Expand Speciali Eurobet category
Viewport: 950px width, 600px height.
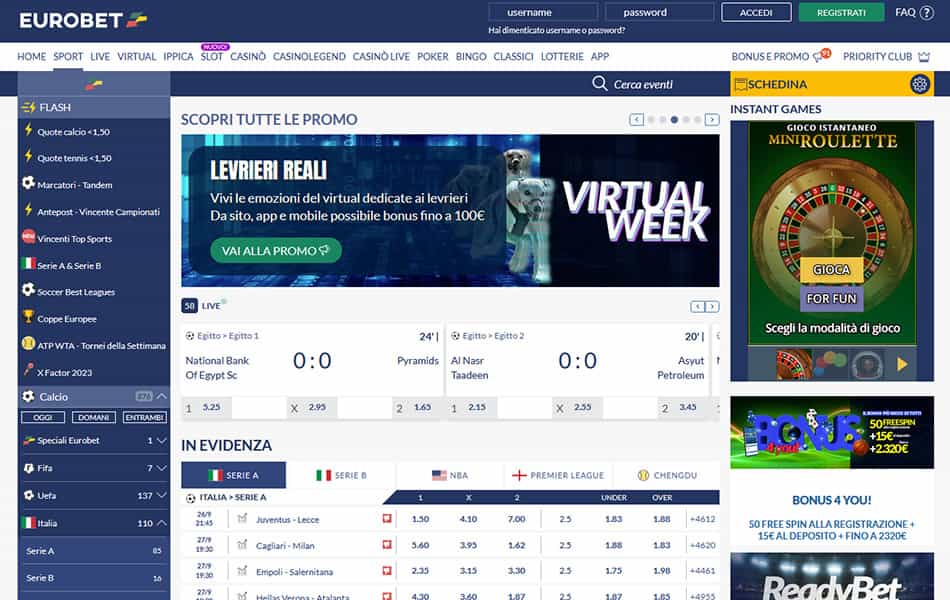click(94, 441)
